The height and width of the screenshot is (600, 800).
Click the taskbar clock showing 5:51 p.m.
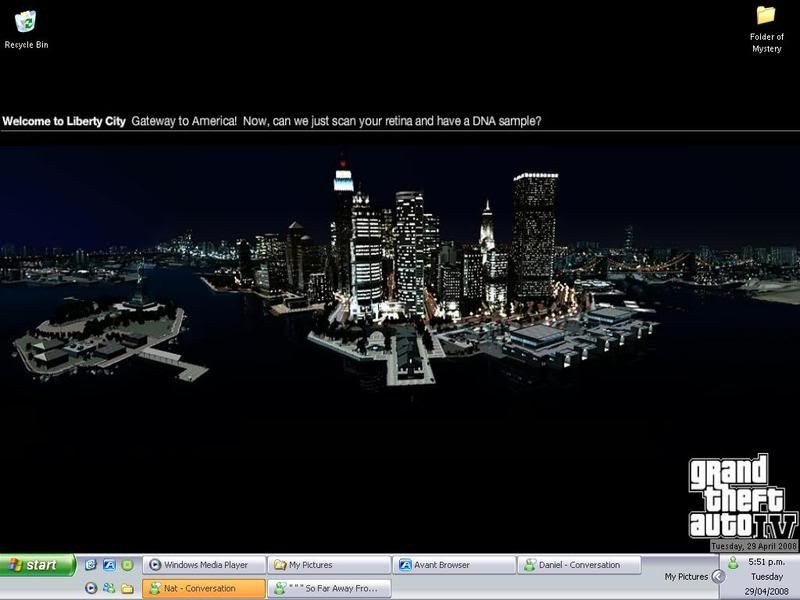tap(766, 562)
